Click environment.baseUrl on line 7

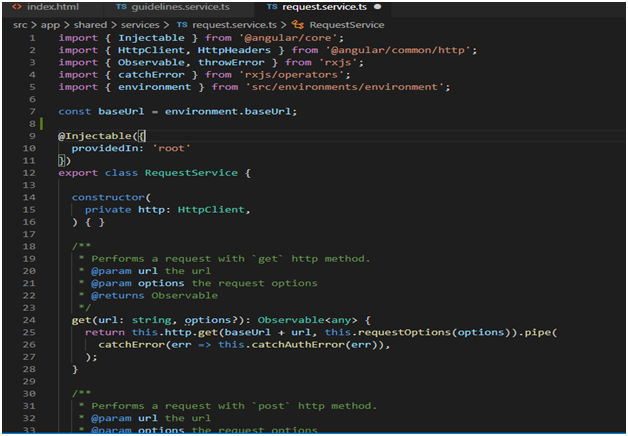tap(227, 111)
